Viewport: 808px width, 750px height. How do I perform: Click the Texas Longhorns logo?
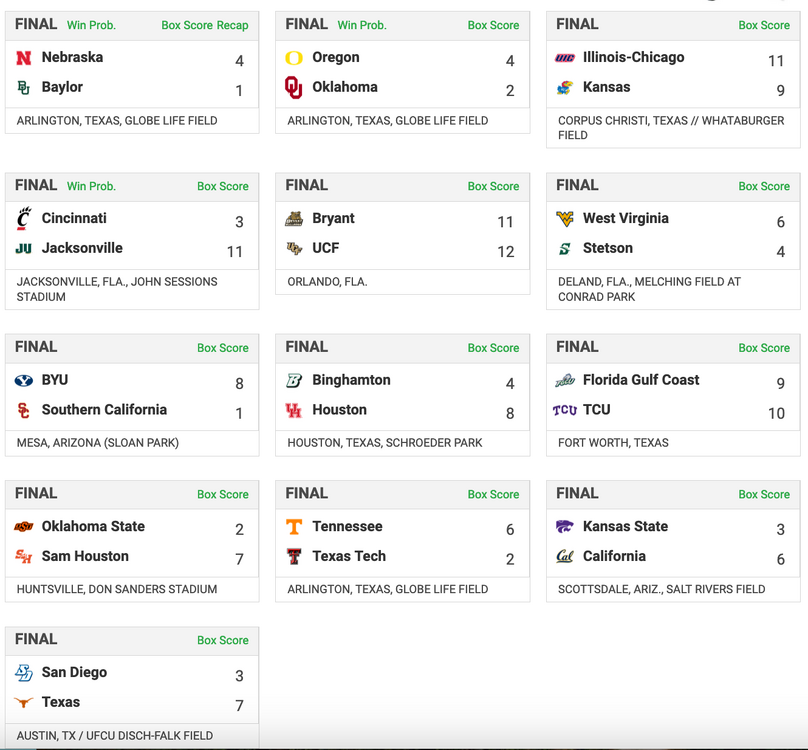coord(24,703)
